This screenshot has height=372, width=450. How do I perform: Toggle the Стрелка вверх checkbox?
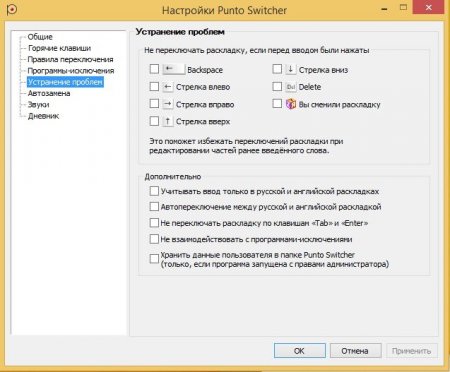tap(154, 121)
